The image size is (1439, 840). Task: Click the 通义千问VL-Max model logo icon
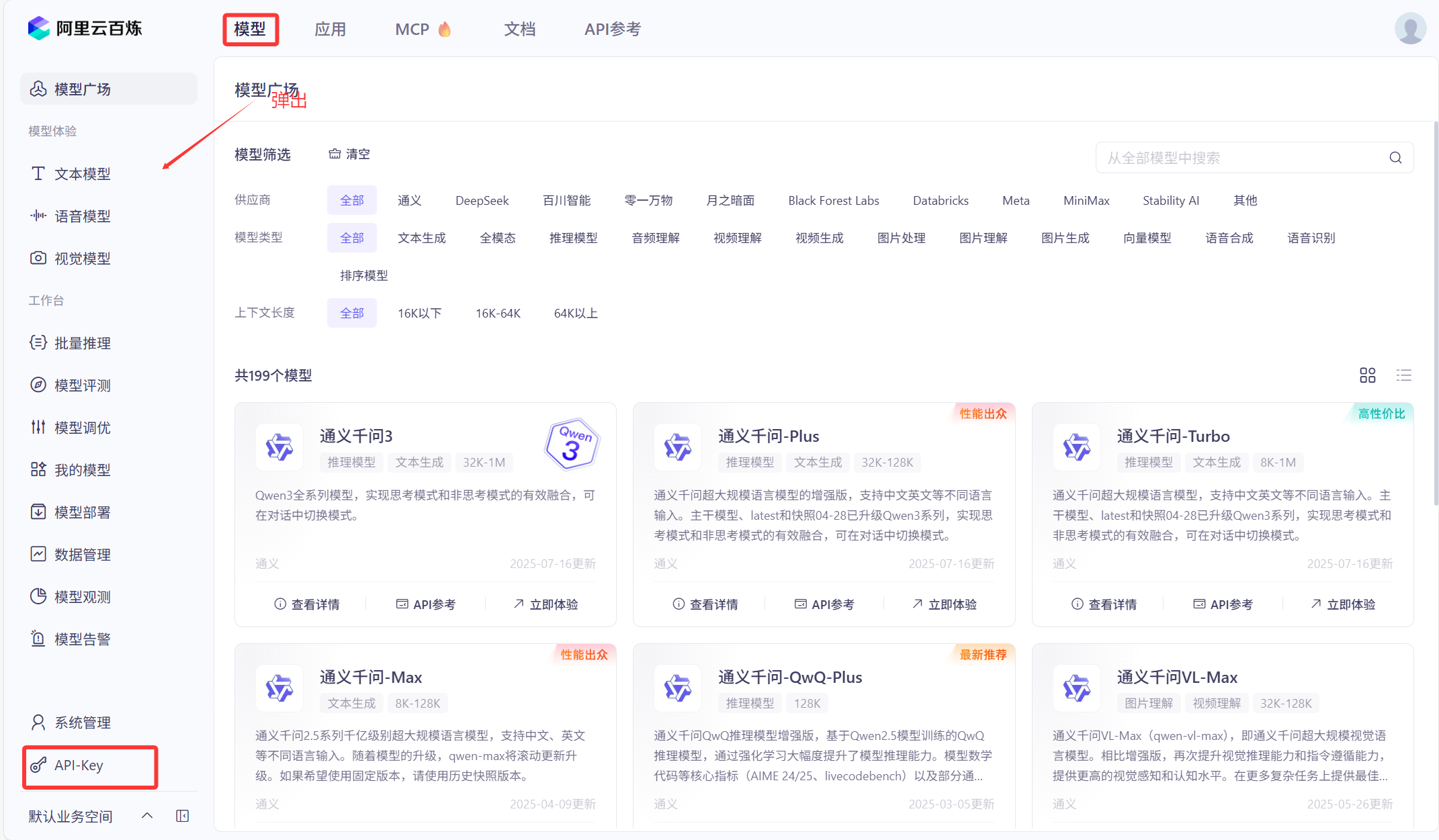tap(1077, 688)
